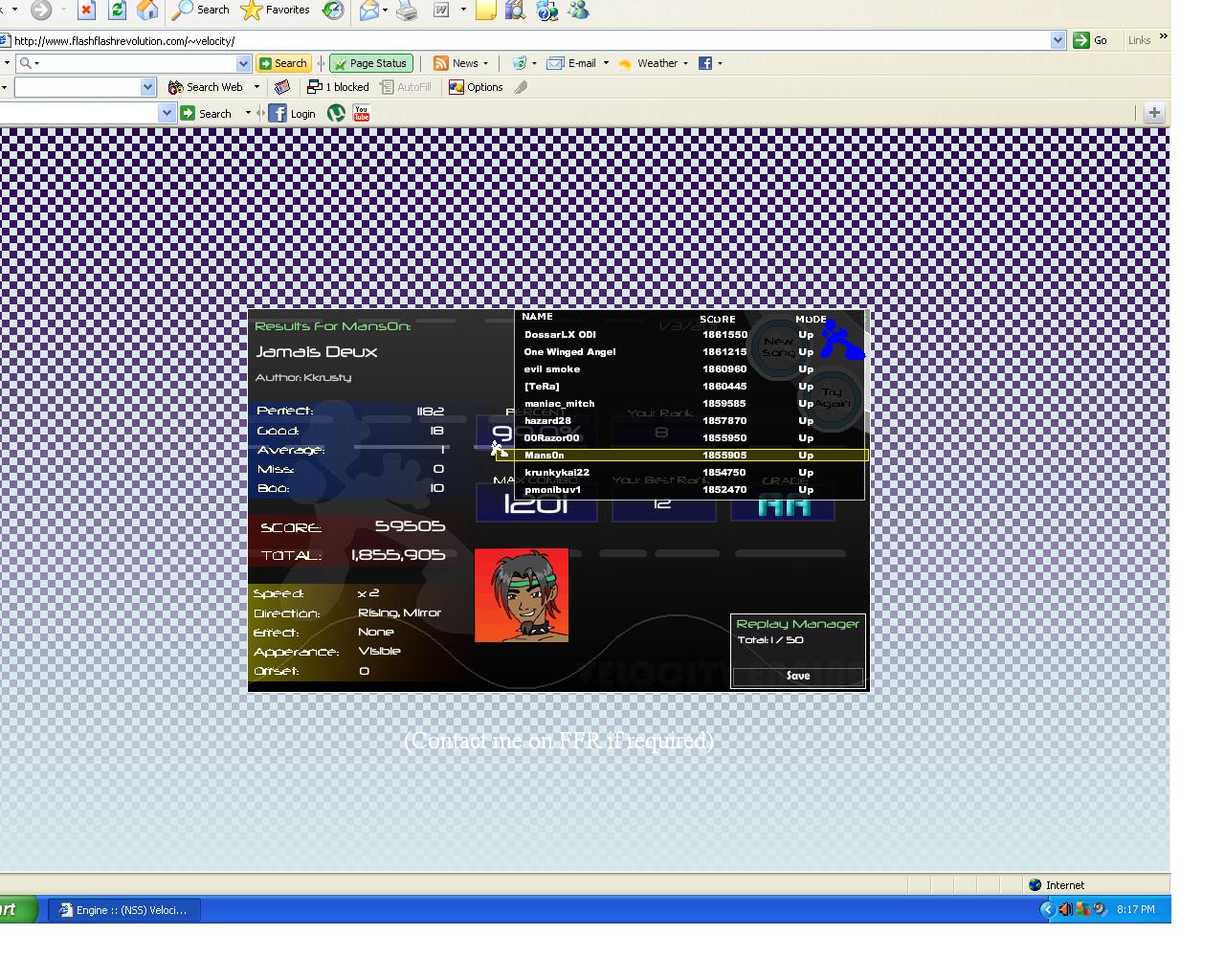Open the YouTube toolbar icon
The width and height of the screenshot is (1225, 980).
361,113
